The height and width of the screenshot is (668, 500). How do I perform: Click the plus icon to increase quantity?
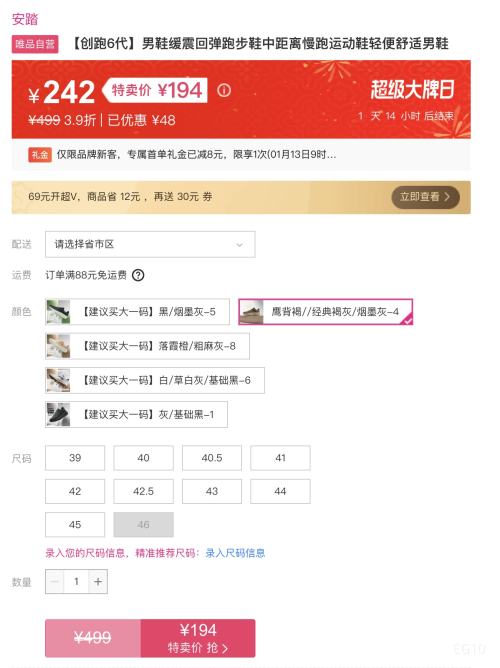98,582
